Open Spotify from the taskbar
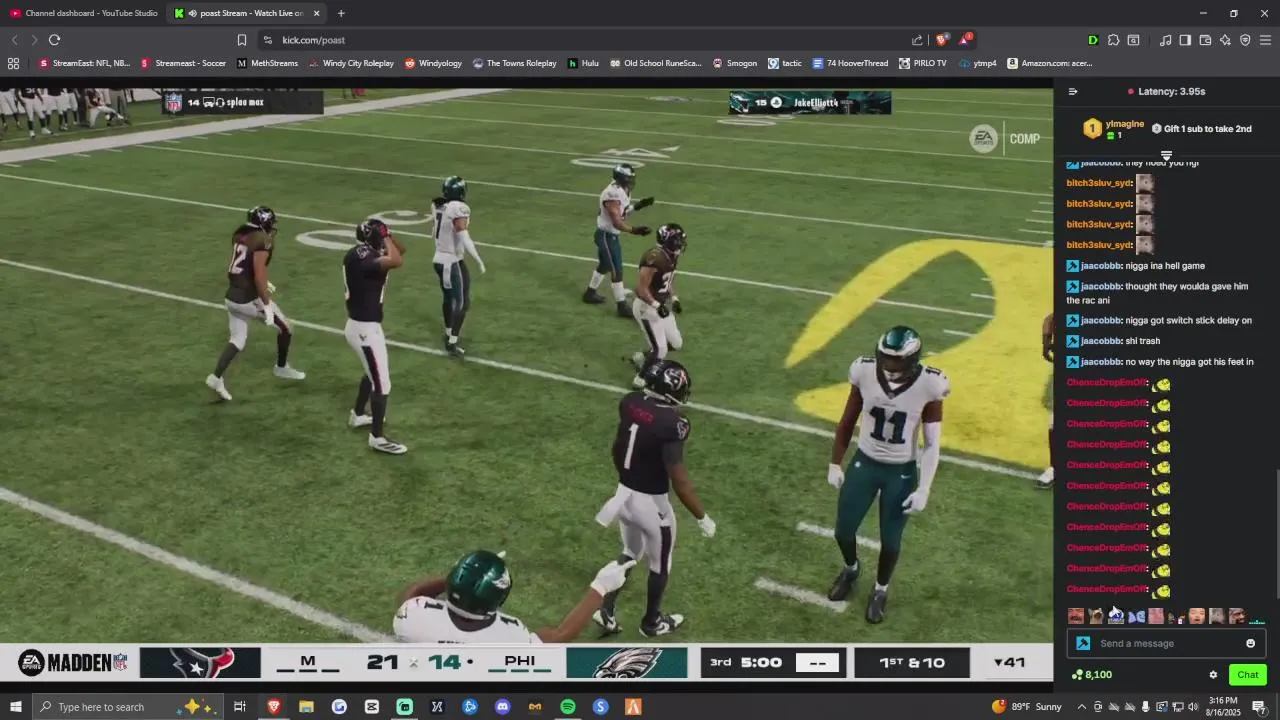This screenshot has width=1280, height=720. [568, 707]
